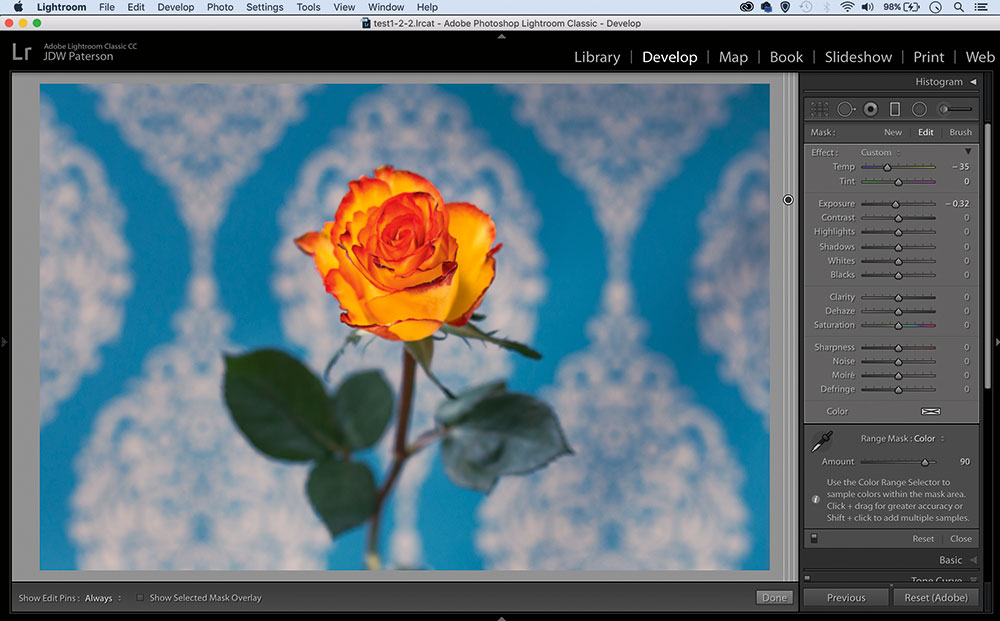Screen dimensions: 1000x621
Task: Open the Creative Cloud menu bar icon
Action: pos(746,7)
